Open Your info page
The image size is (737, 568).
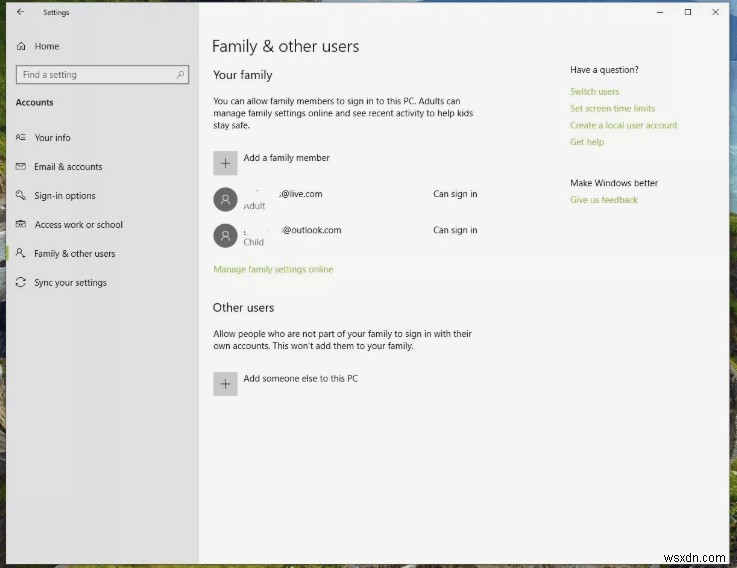[52, 138]
